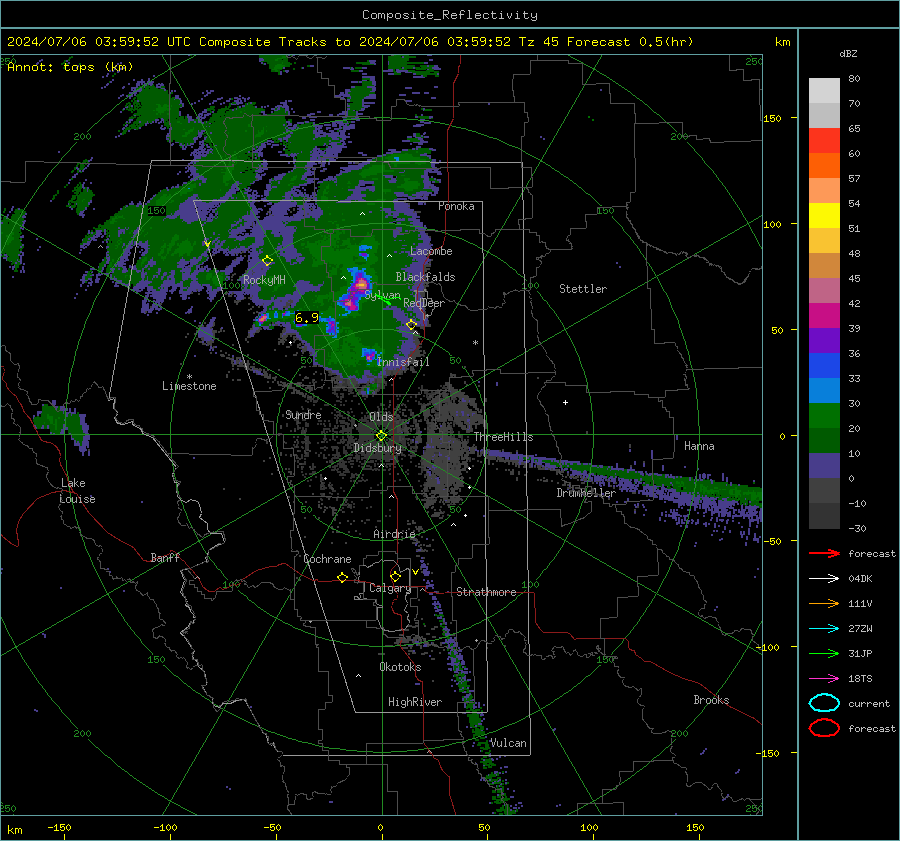
Task: Click the timestamp header '2024/07/06 03:59:52 UTC'
Action: pos(99,42)
